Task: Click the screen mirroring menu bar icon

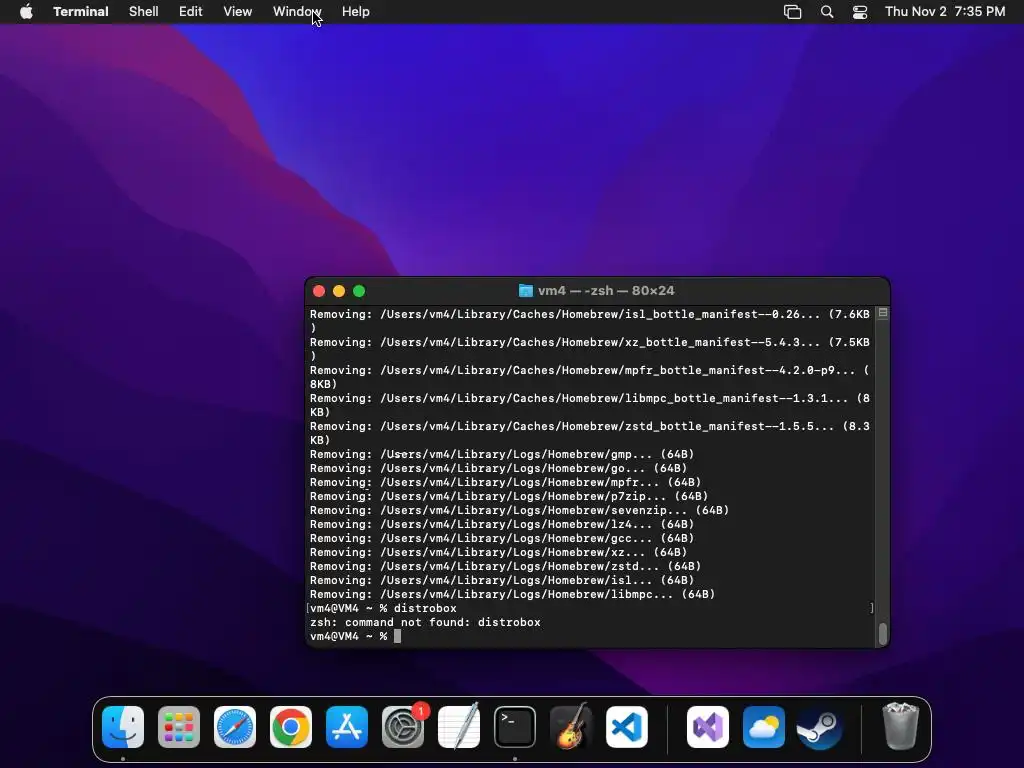Action: coord(792,12)
